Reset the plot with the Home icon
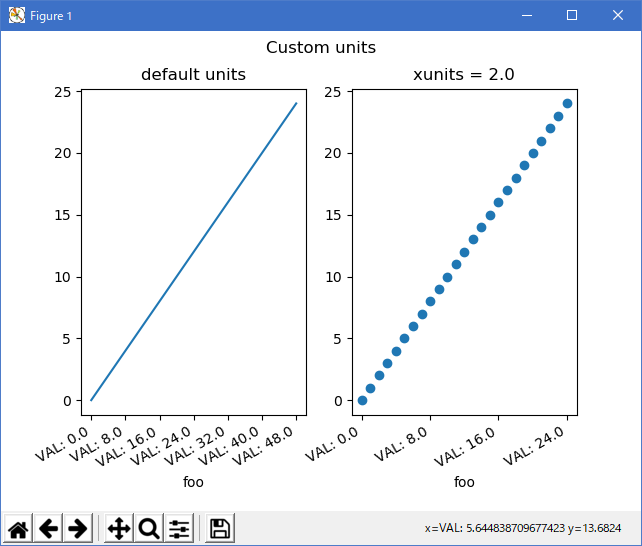Image resolution: width=642 pixels, height=546 pixels. [19, 529]
